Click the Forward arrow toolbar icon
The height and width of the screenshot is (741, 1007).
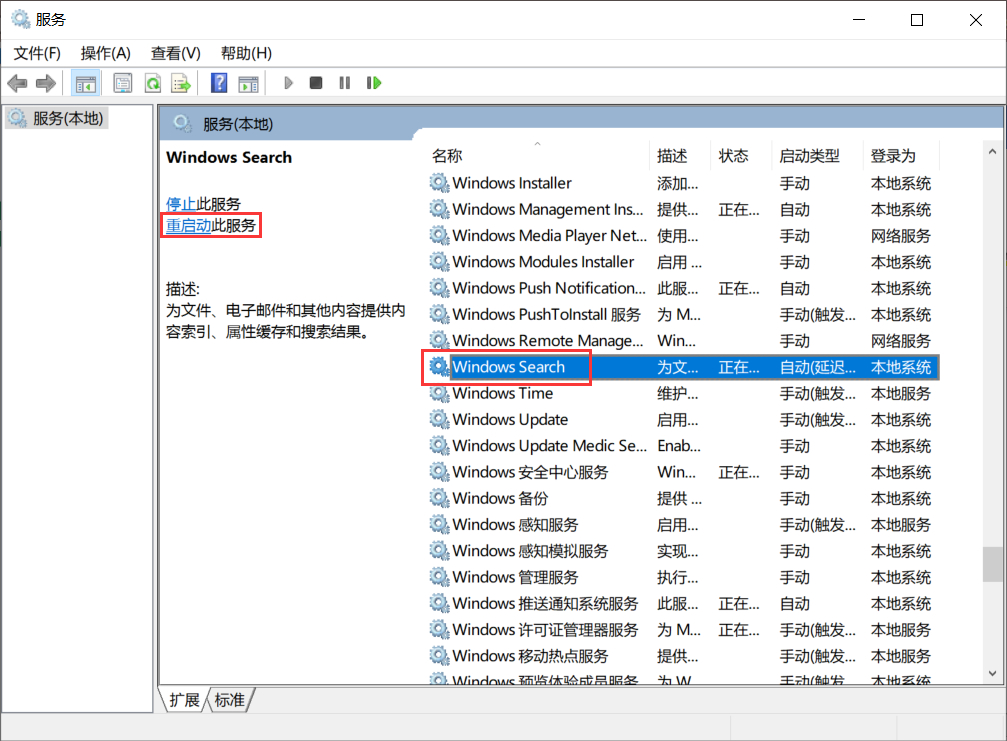coord(46,83)
